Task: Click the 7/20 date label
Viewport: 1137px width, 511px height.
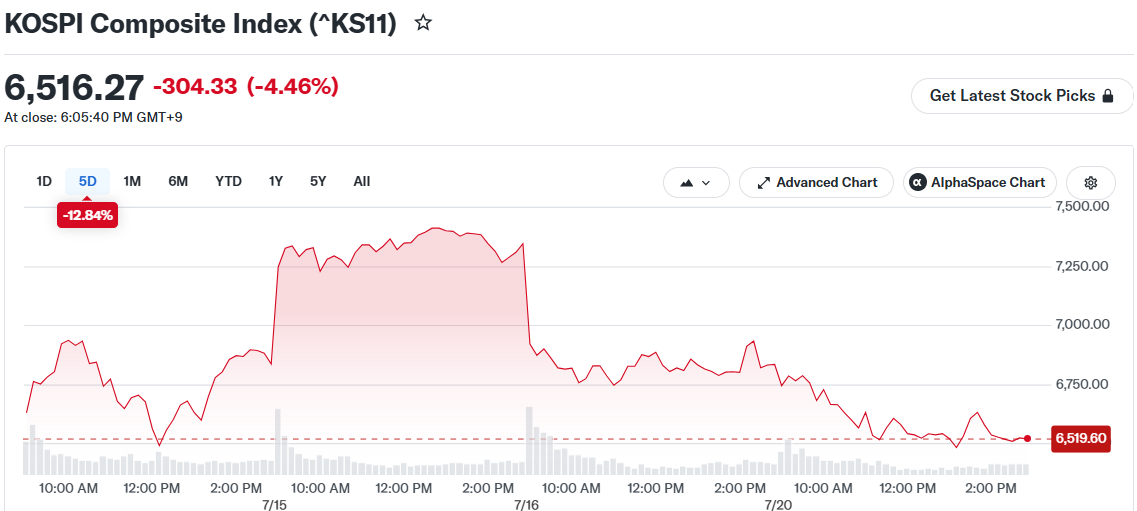Action: 777,503
